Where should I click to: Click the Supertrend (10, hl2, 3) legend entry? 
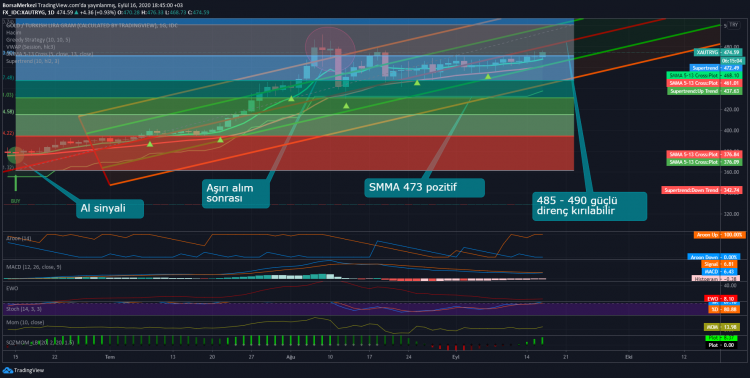click(x=33, y=61)
